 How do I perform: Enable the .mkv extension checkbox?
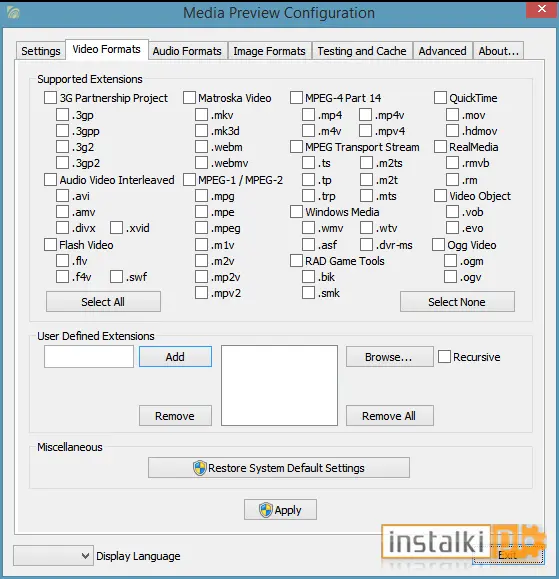coord(201,114)
